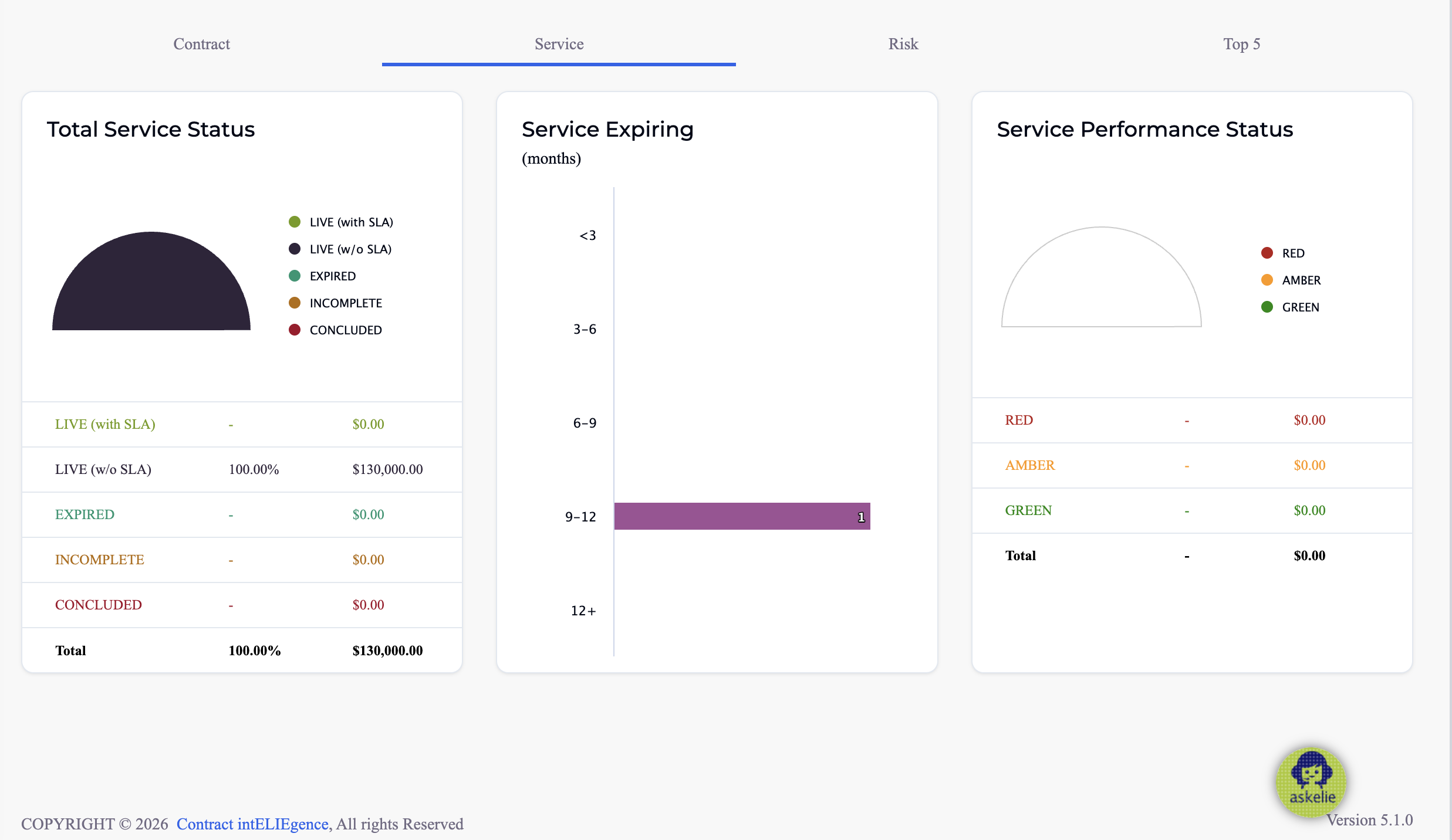Click GREEN row $0.00 value
Viewport: 1452px width, 840px height.
pos(1309,510)
